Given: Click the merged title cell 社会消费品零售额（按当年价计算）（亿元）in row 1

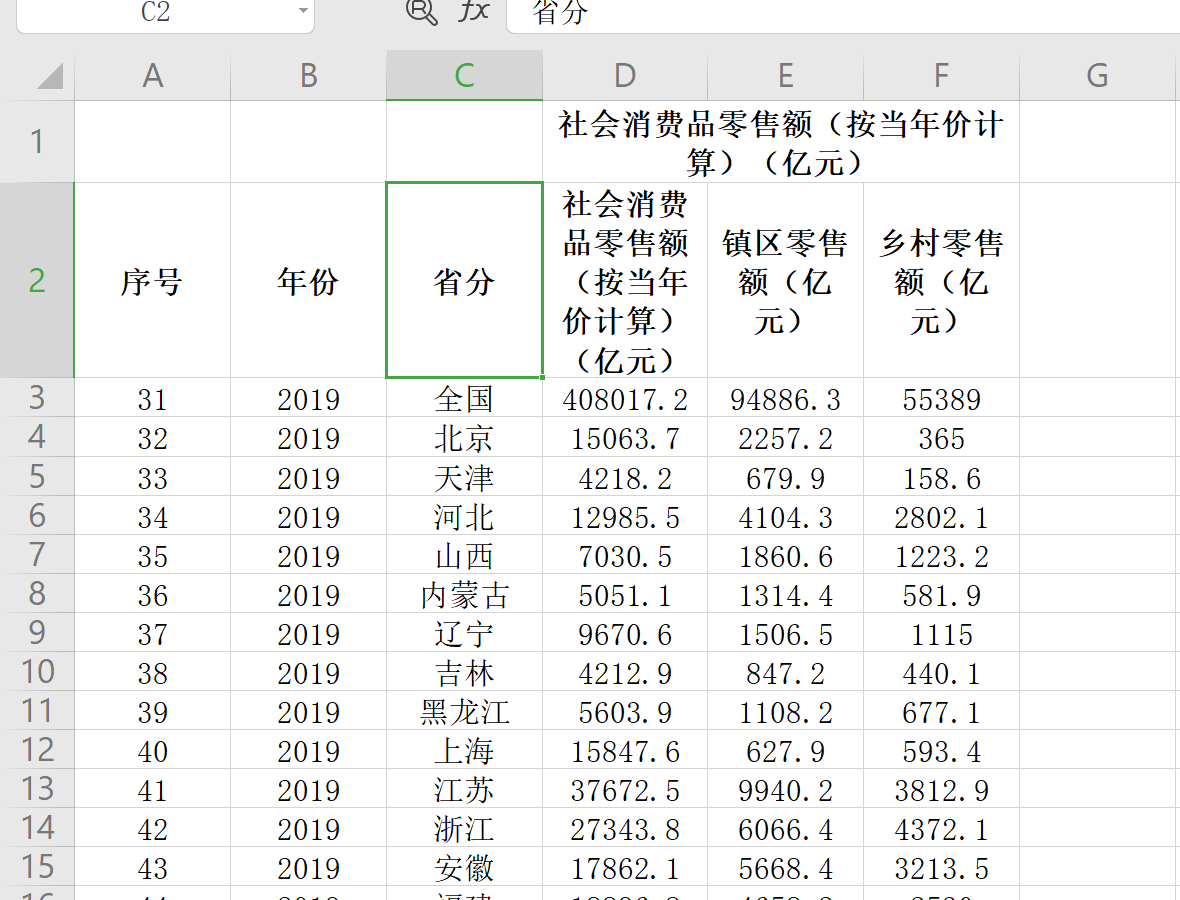Looking at the screenshot, I should (780, 141).
